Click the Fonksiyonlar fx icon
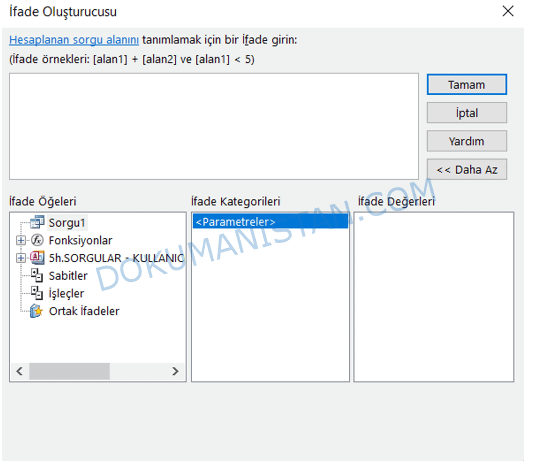The image size is (537, 470). point(37,240)
